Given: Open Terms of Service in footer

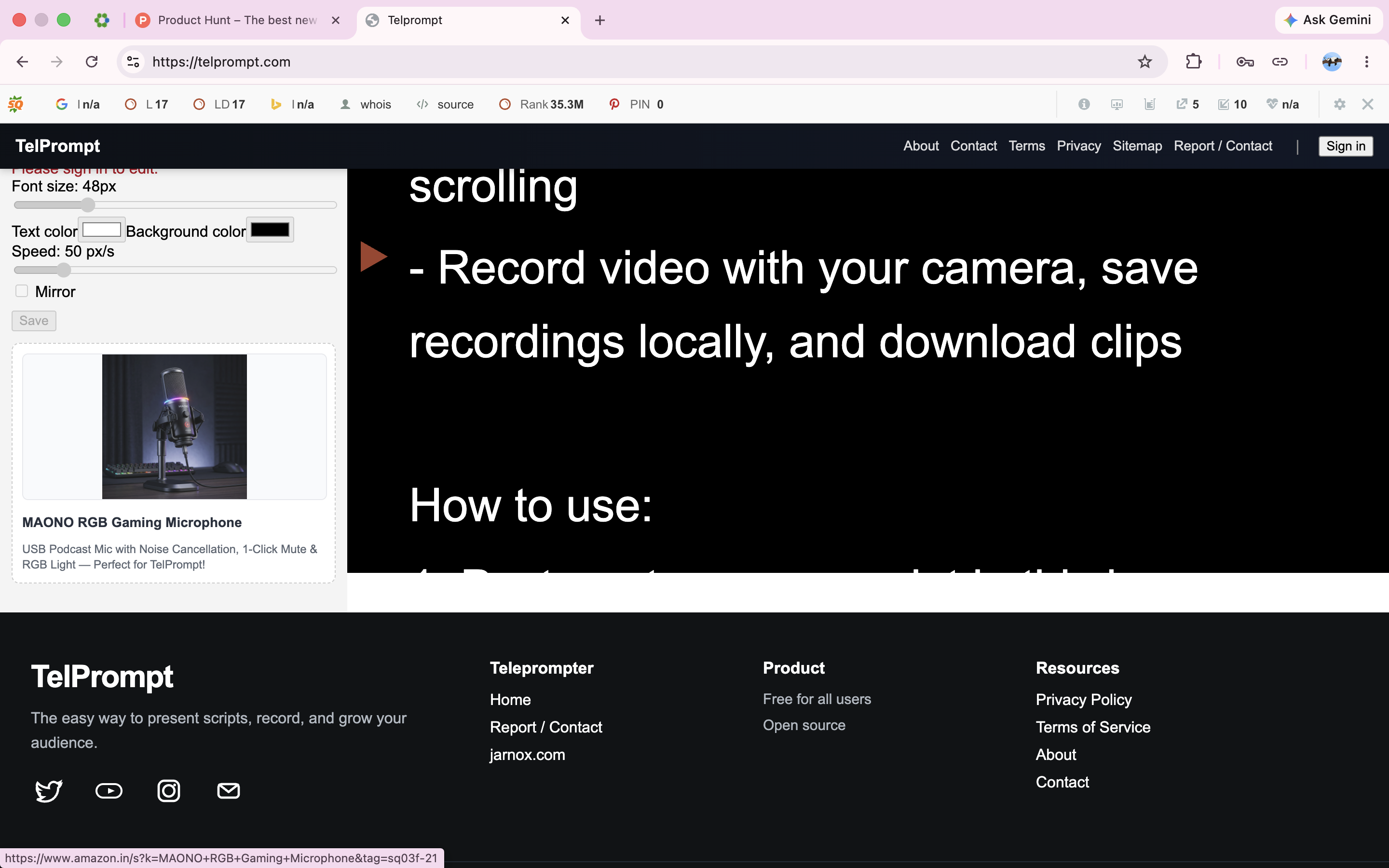Looking at the screenshot, I should click(1093, 727).
